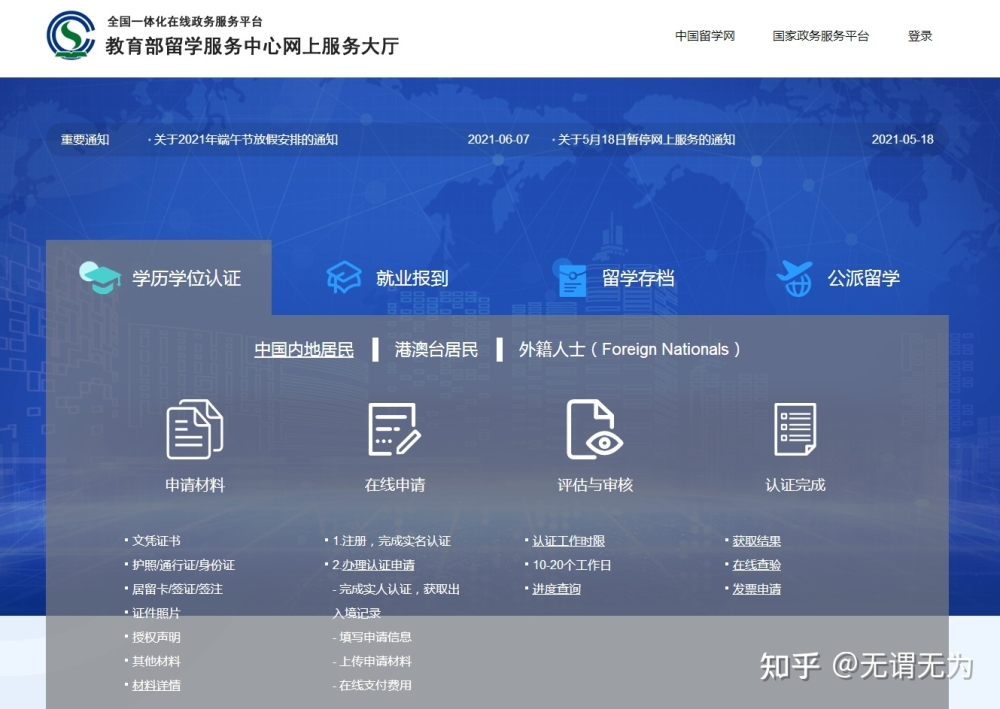The width and height of the screenshot is (1000, 709).
Task: Open the 就业报到 tab
Action: pyautogui.click(x=387, y=278)
